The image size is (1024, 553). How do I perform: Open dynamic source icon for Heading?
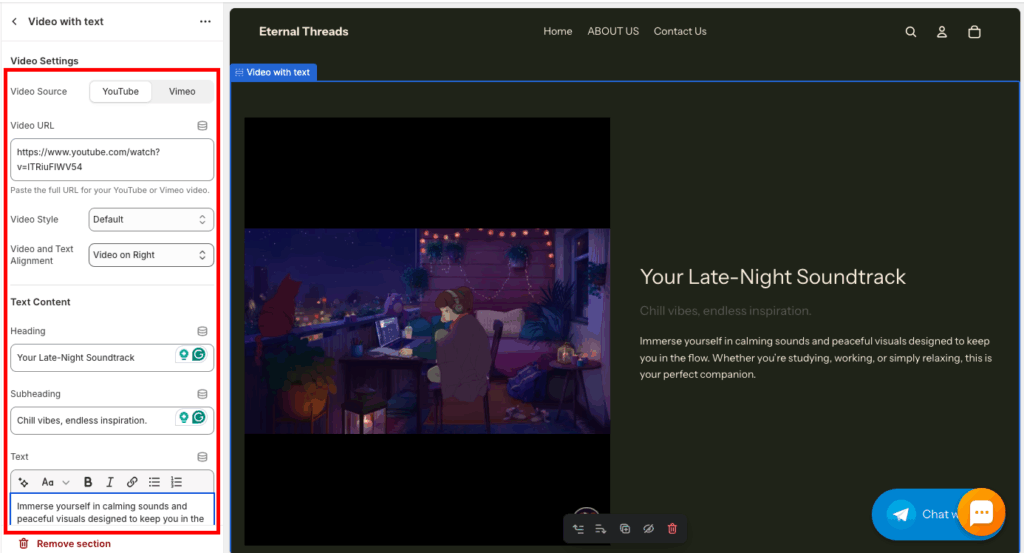tap(202, 331)
